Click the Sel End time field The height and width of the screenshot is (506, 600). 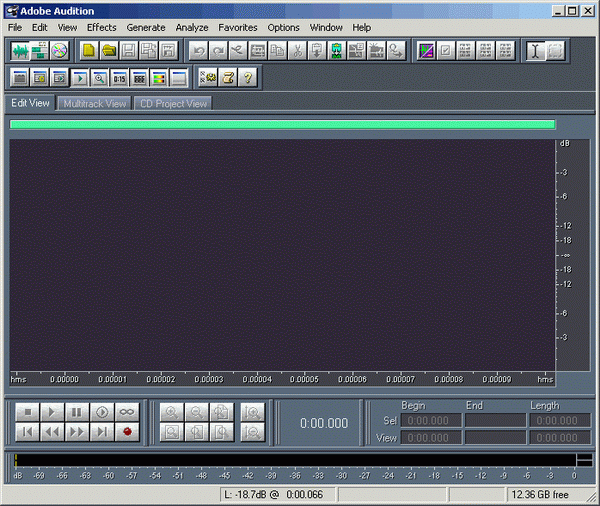coord(495,421)
